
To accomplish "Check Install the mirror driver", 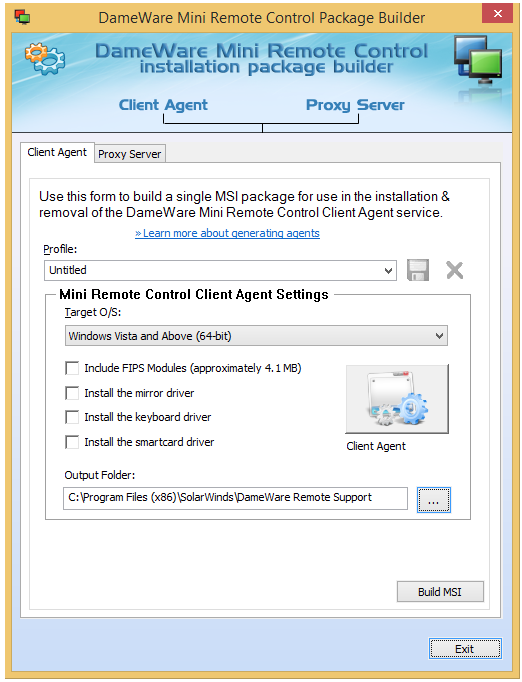I will point(72,393).
